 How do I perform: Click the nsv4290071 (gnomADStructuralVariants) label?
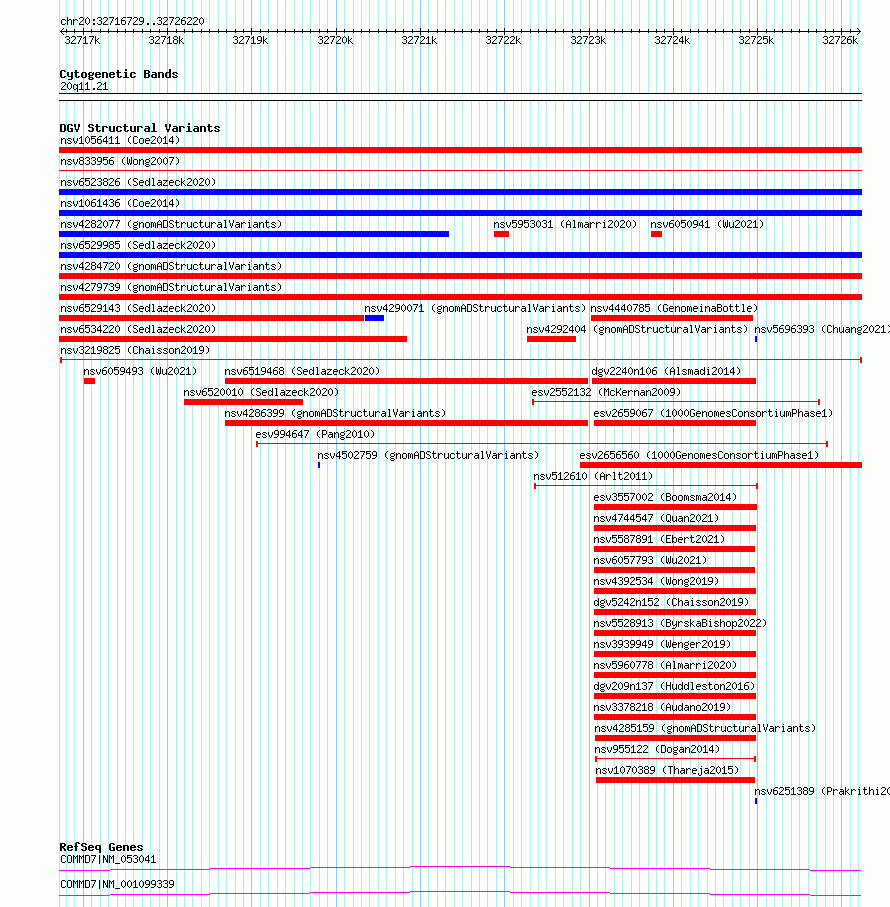475,308
